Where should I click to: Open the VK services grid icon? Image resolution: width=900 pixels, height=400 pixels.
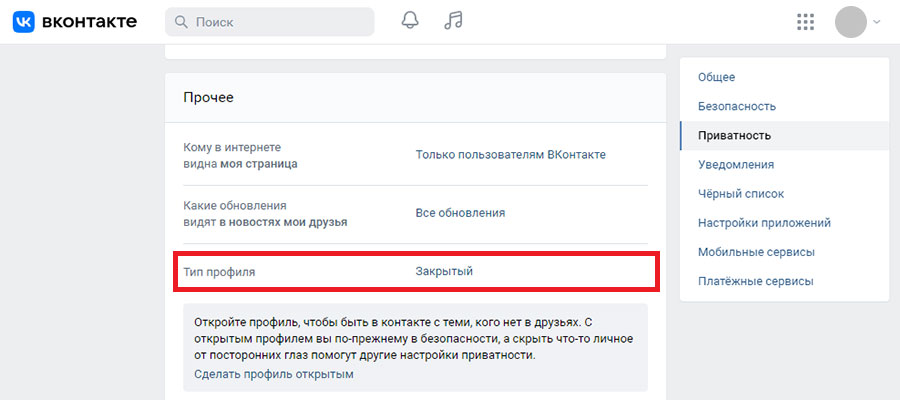[x=806, y=22]
